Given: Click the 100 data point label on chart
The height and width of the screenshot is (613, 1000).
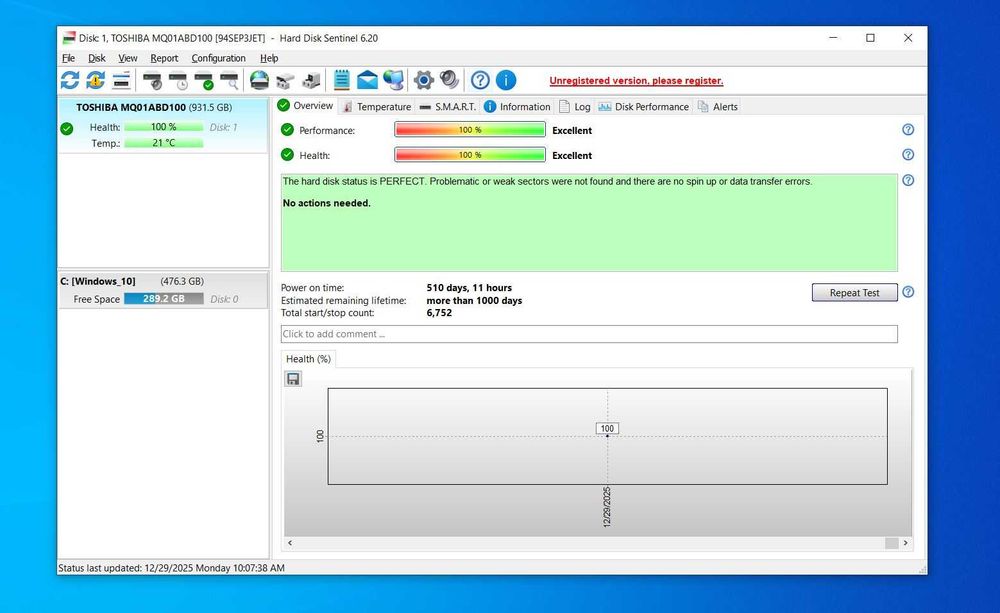Looking at the screenshot, I should coord(607,429).
